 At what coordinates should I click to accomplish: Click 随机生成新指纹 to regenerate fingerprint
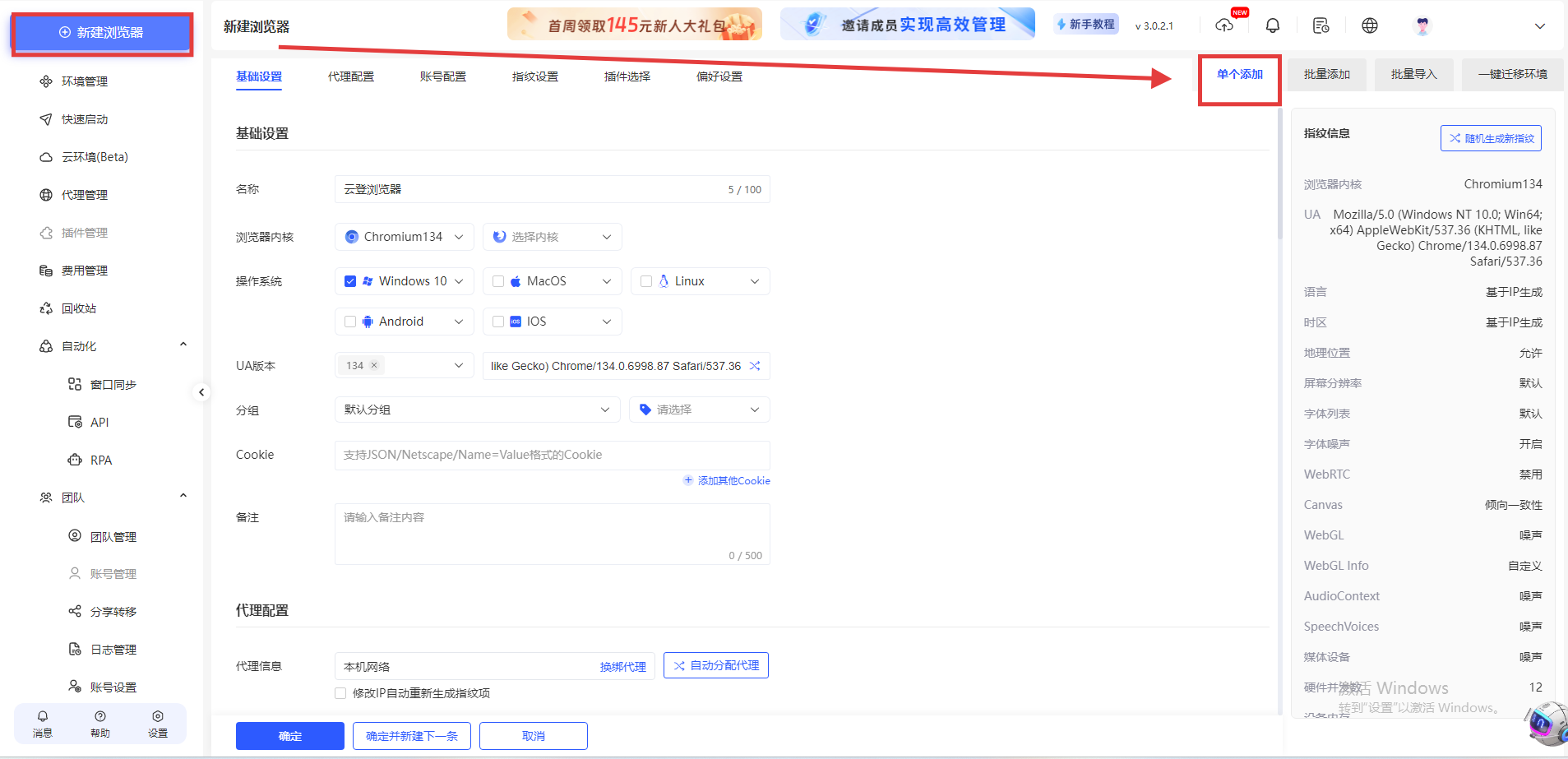(x=1490, y=137)
